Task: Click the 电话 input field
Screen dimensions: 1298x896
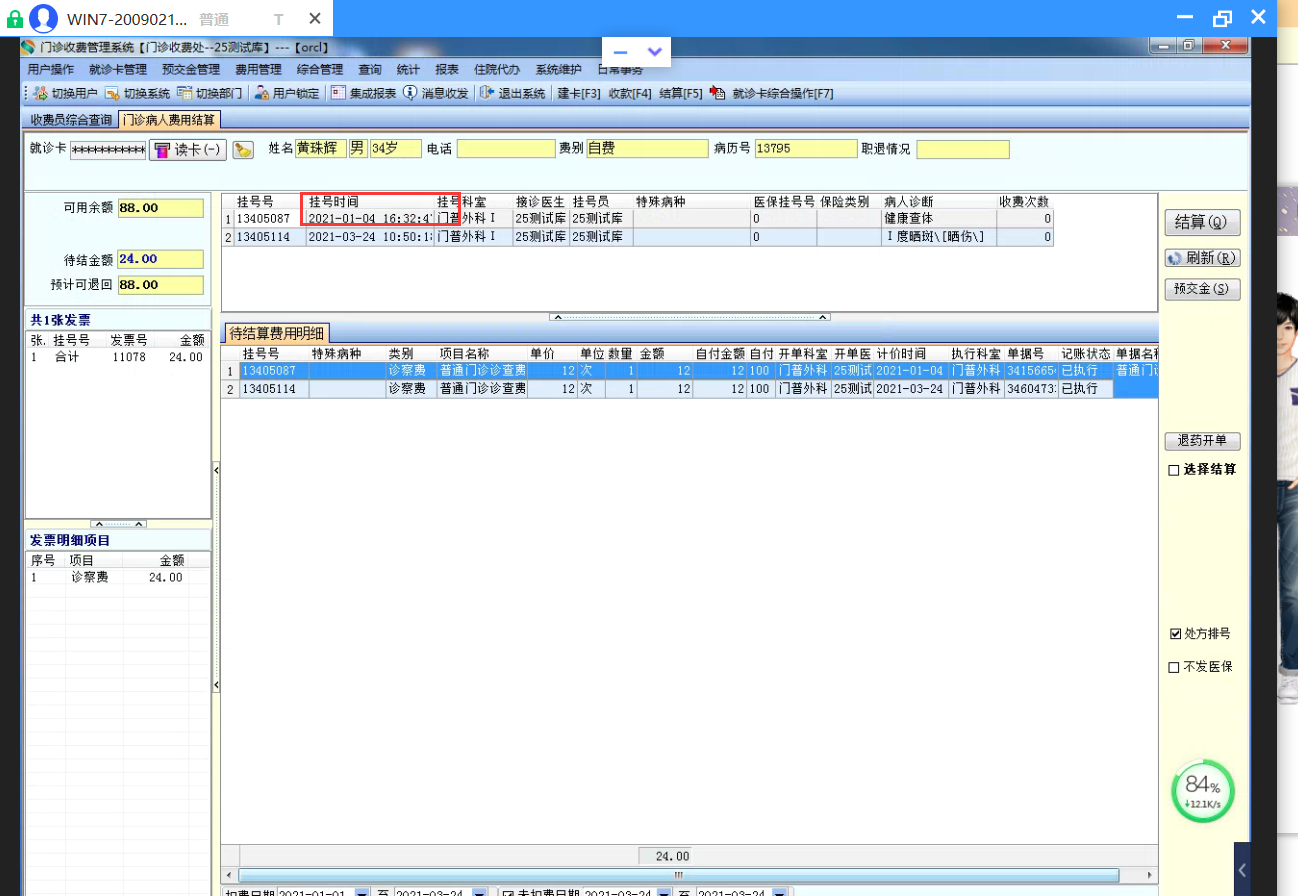Action: (506, 149)
